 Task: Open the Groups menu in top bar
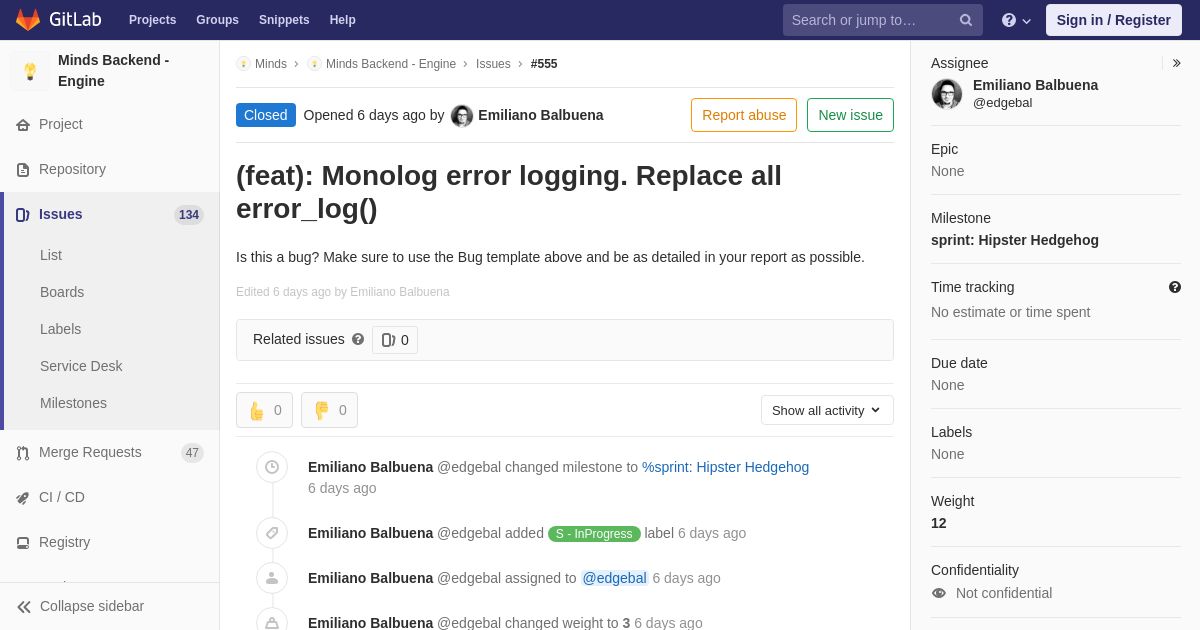click(x=217, y=20)
